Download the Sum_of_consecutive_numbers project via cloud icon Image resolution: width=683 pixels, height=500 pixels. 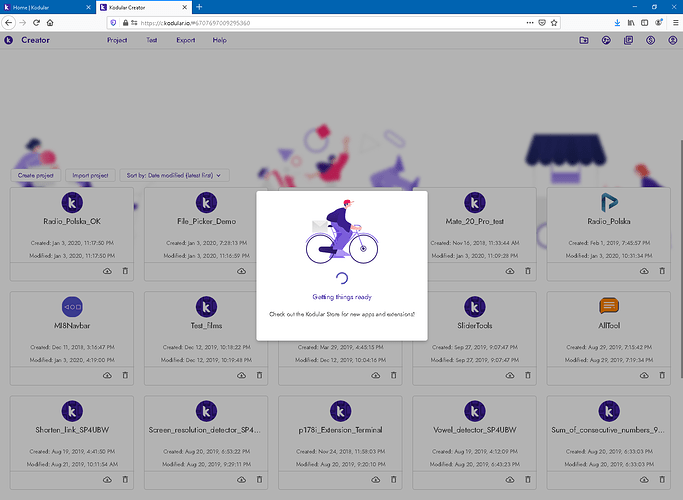tap(644, 480)
